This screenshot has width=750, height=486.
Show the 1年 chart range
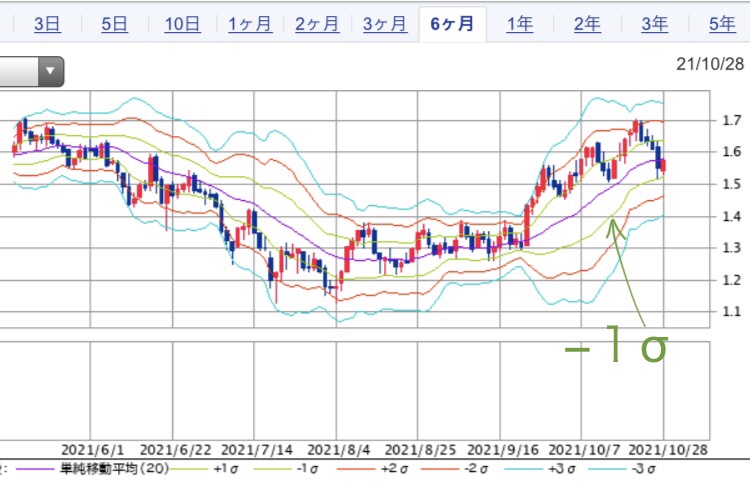519,24
